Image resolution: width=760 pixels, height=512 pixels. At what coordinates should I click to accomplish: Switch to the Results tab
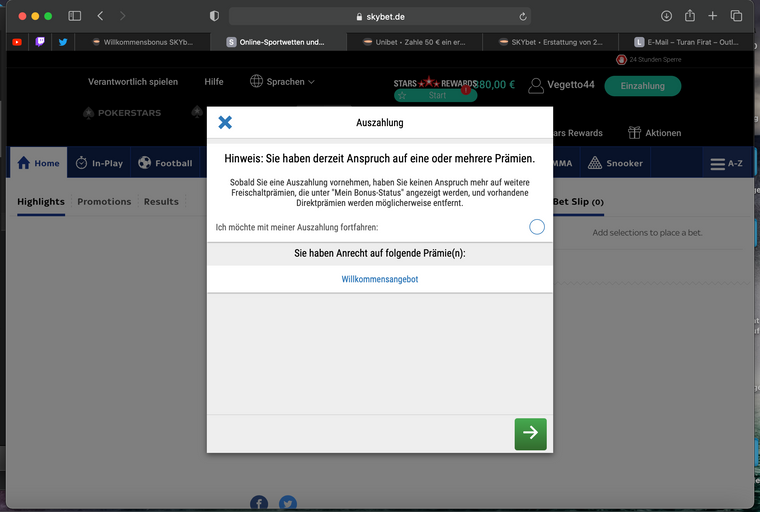pos(161,202)
